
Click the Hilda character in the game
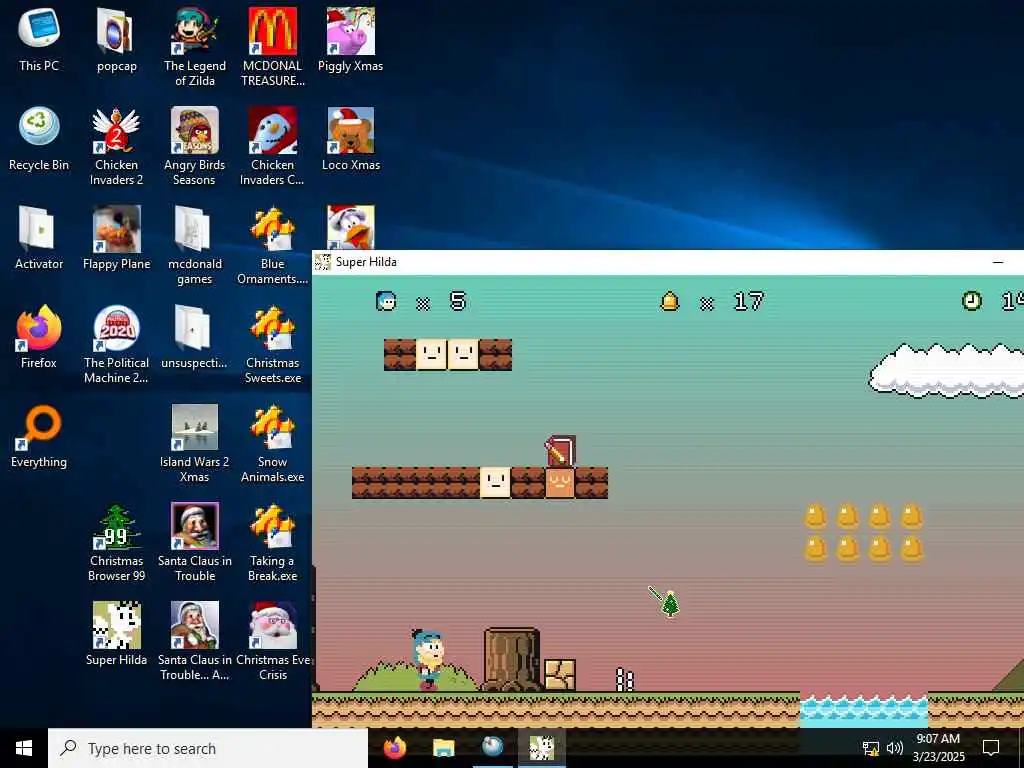[x=428, y=660]
